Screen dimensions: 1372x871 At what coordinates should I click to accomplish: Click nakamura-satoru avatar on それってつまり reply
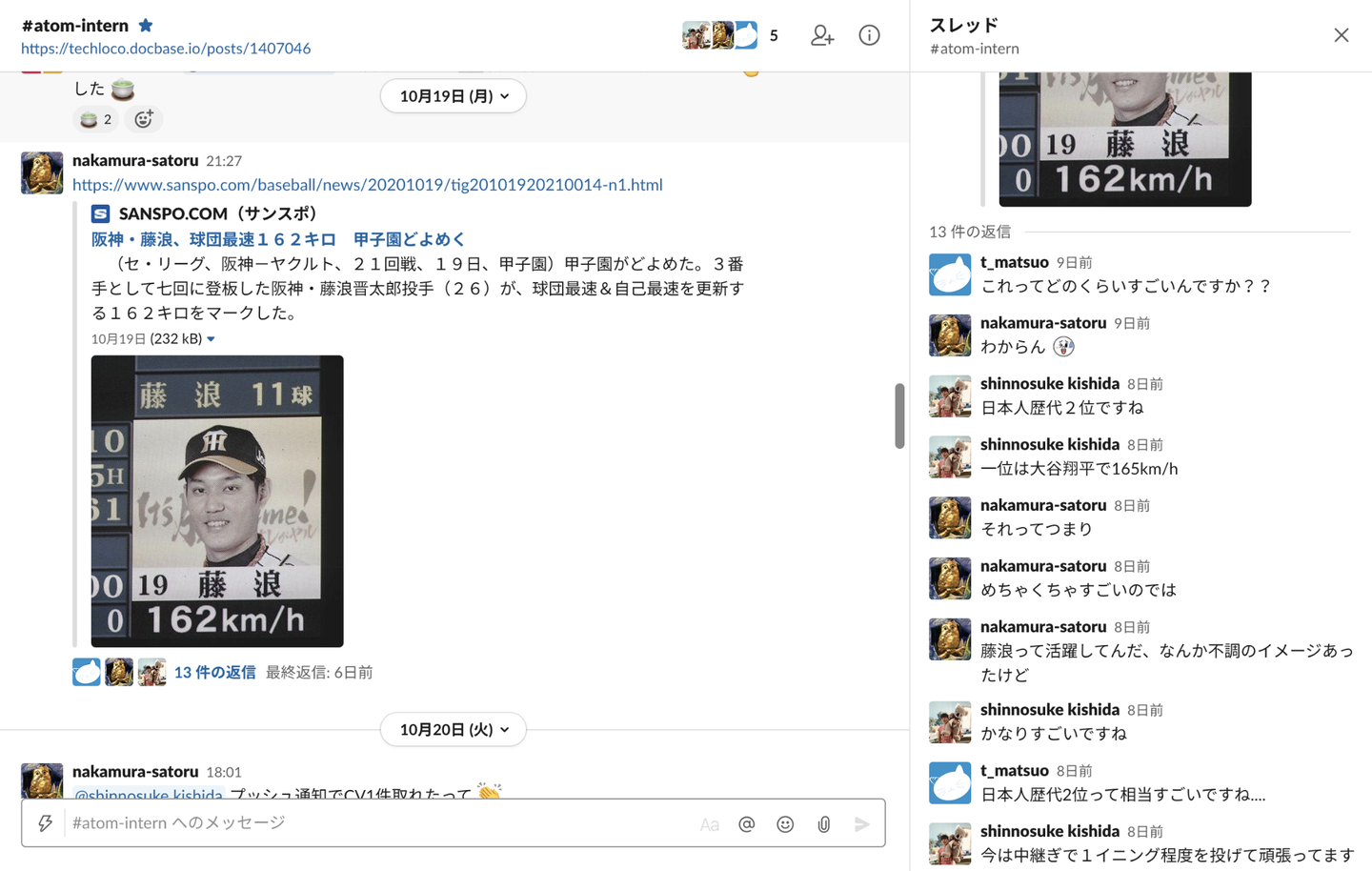[950, 518]
